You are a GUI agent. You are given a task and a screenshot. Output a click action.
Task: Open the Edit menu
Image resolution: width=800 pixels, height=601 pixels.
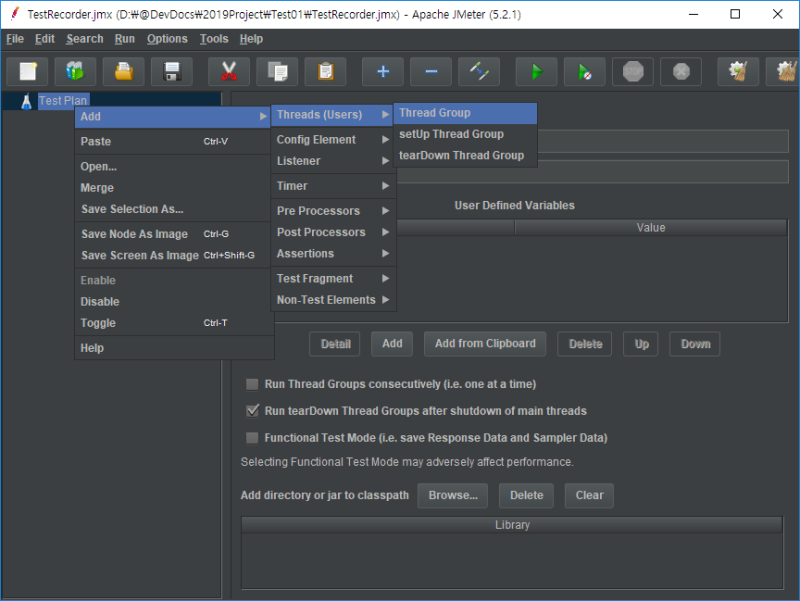click(x=45, y=39)
